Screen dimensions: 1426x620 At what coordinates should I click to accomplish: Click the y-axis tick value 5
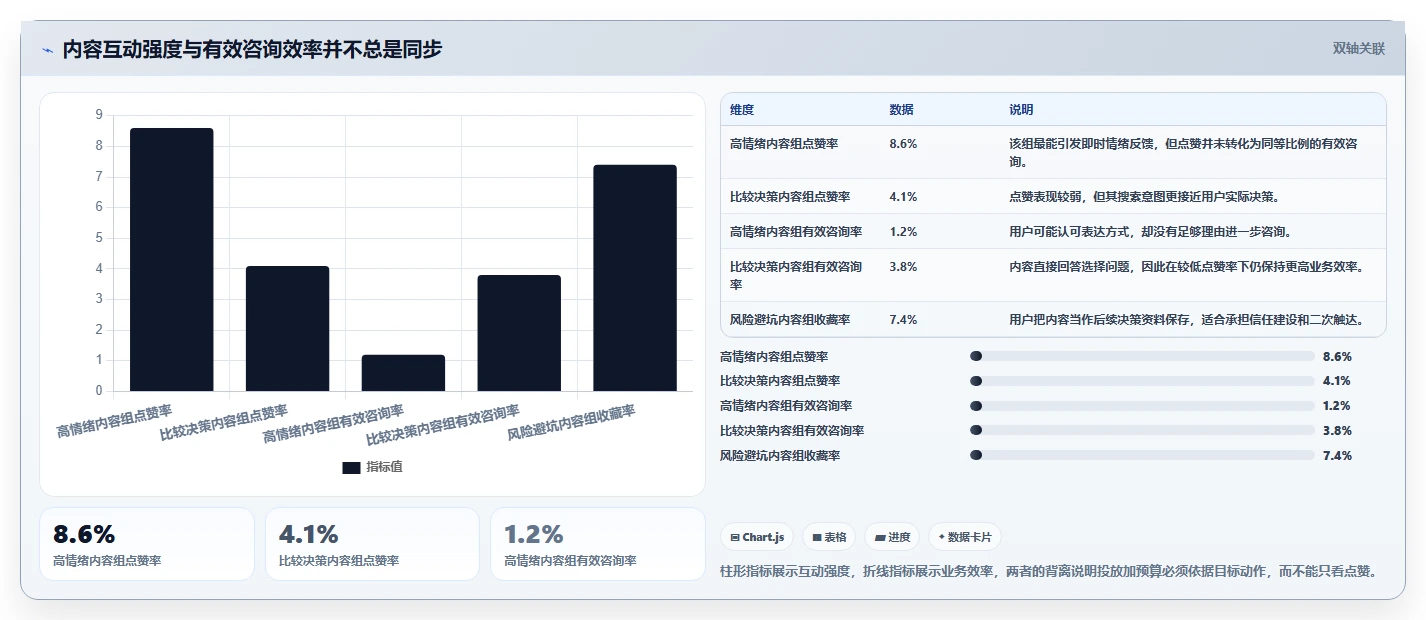coord(99,238)
